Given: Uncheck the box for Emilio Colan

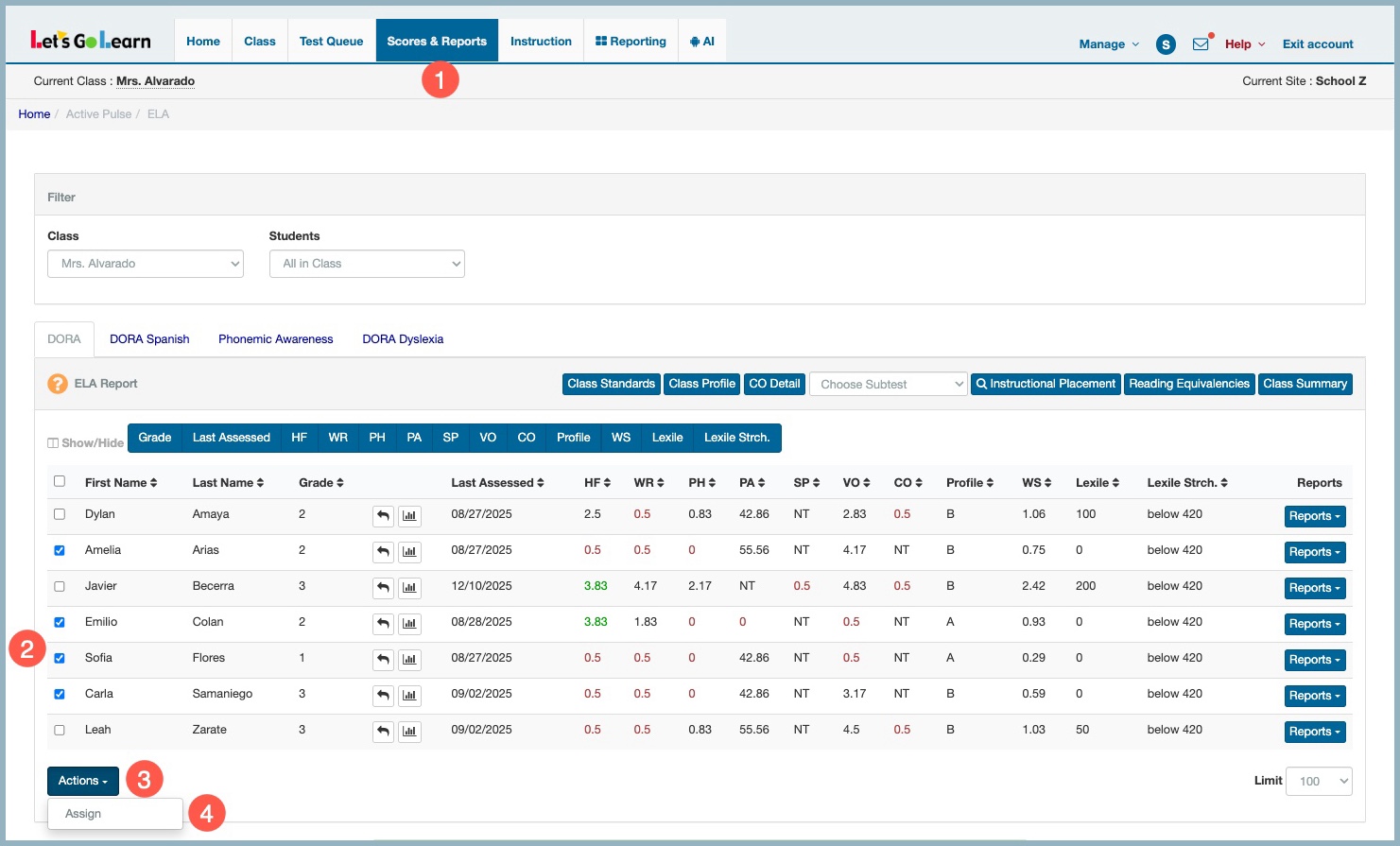Looking at the screenshot, I should click(x=60, y=622).
